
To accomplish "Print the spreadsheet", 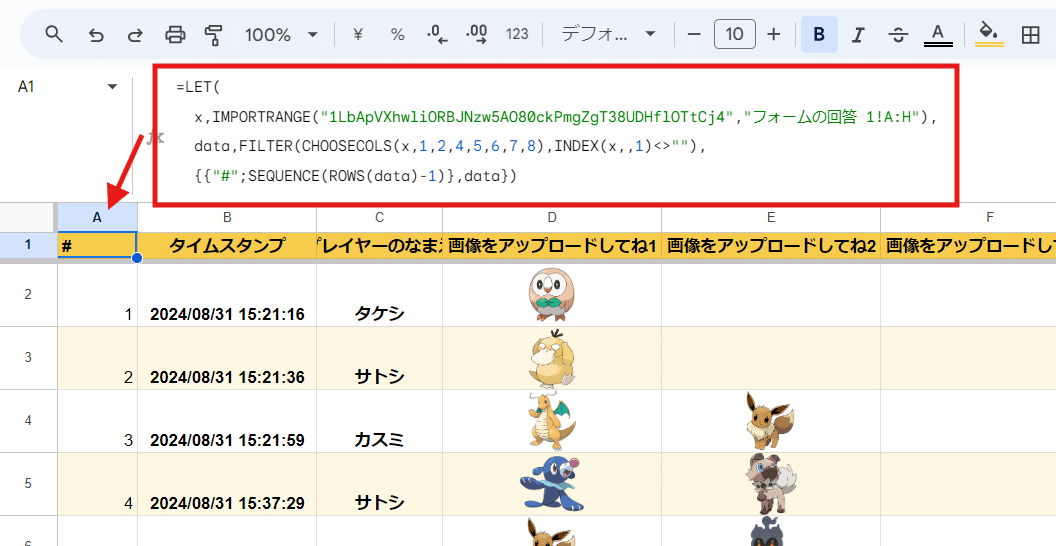I will pos(175,34).
